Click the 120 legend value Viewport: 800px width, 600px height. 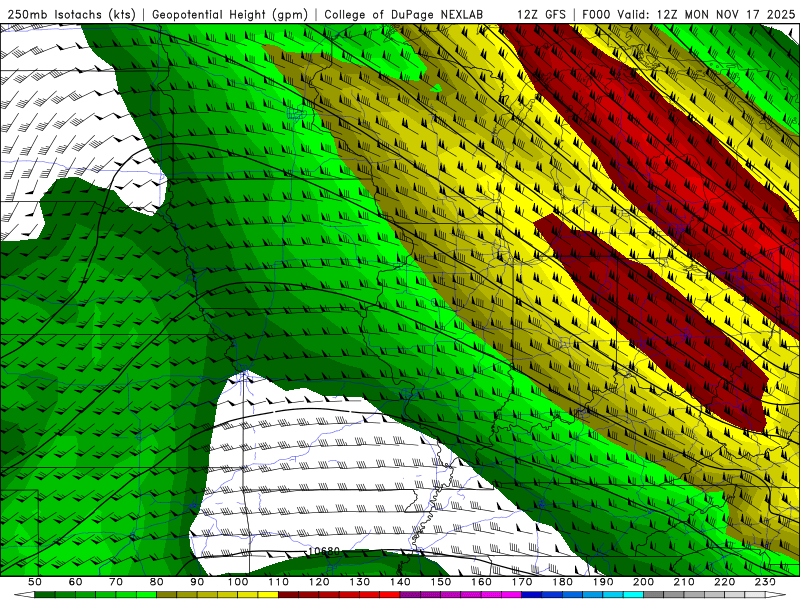(319, 582)
